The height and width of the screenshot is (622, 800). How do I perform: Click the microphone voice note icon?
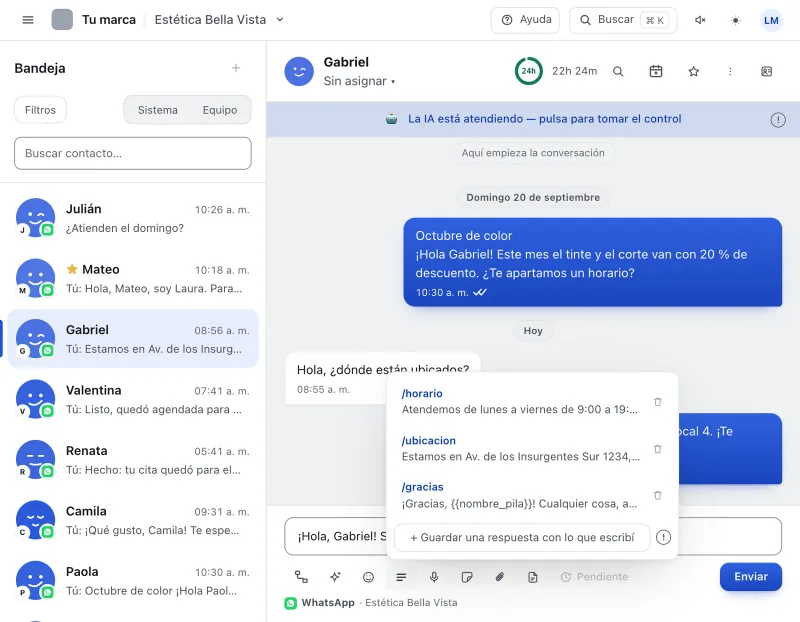tap(434, 577)
